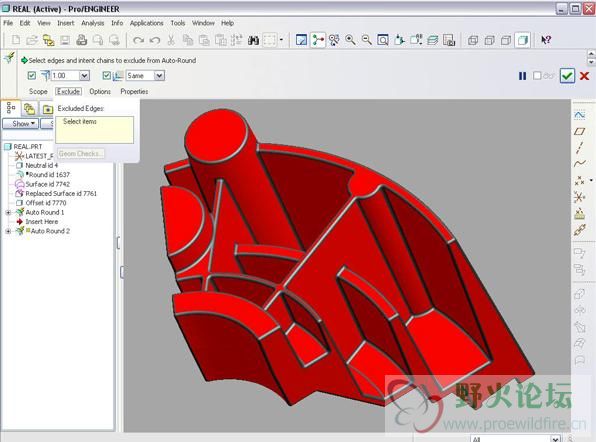
Task: Open the Properties tab
Action: pyautogui.click(x=134, y=92)
